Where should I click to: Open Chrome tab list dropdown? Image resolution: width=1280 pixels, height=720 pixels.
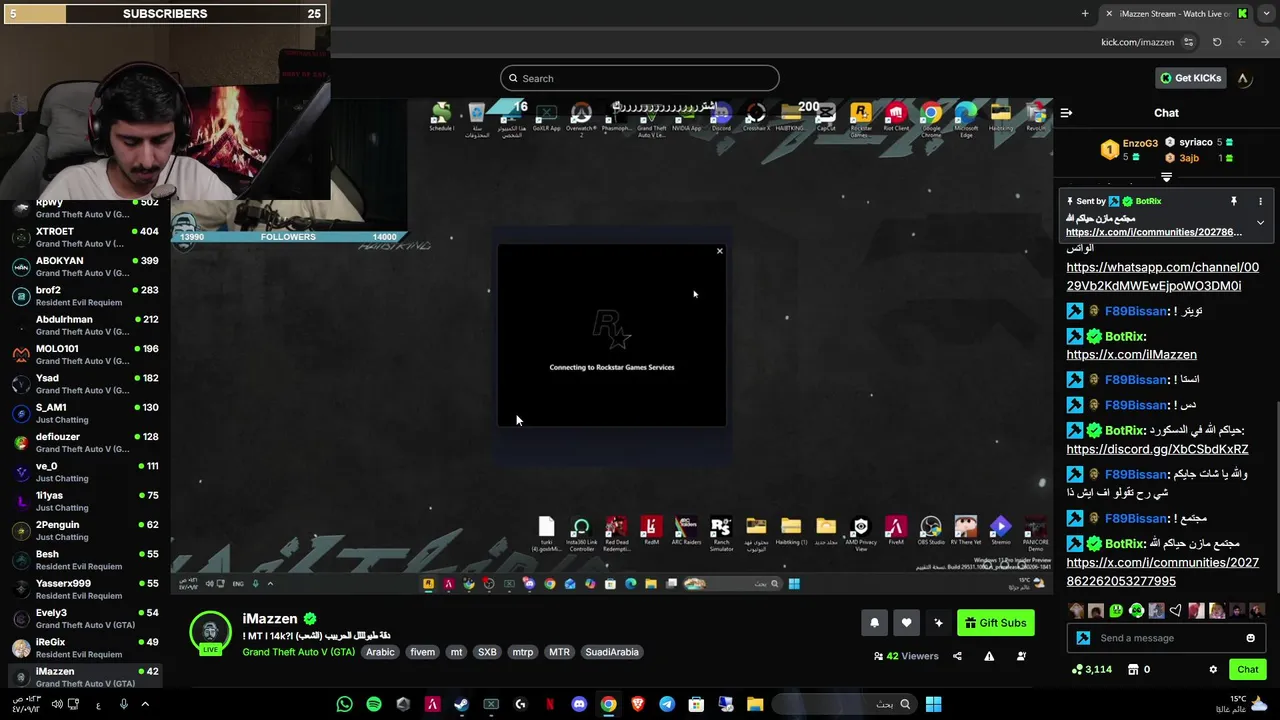point(1265,14)
